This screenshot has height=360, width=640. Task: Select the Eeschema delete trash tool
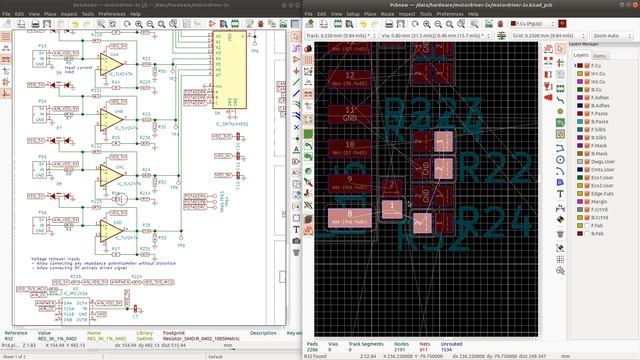pos(296,252)
